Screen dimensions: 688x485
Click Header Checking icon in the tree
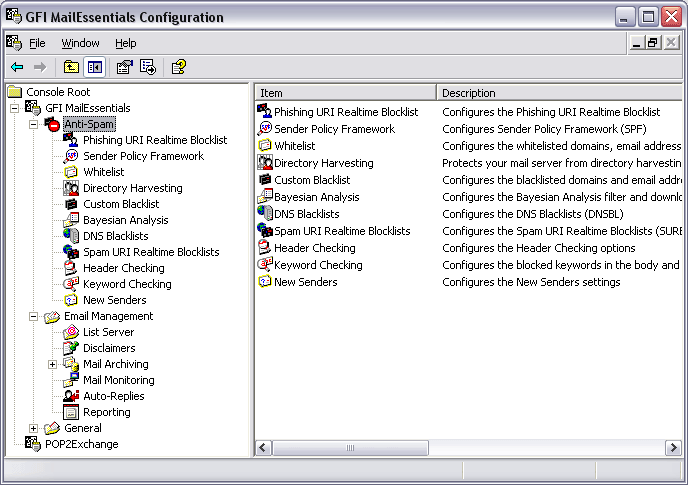click(71, 268)
